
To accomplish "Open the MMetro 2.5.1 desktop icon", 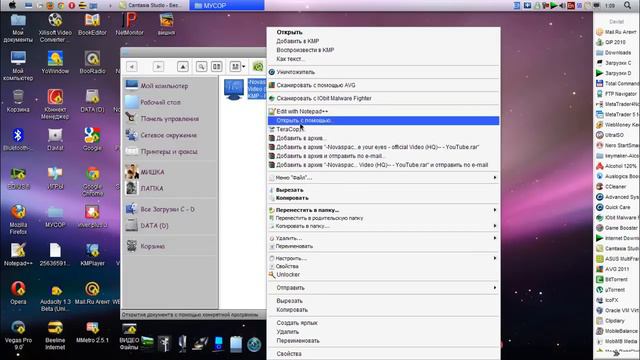I will tap(92, 331).
